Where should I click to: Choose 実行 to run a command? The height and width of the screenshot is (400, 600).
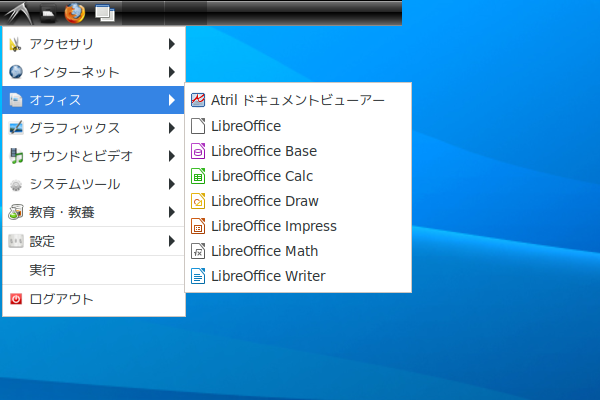pyautogui.click(x=94, y=270)
